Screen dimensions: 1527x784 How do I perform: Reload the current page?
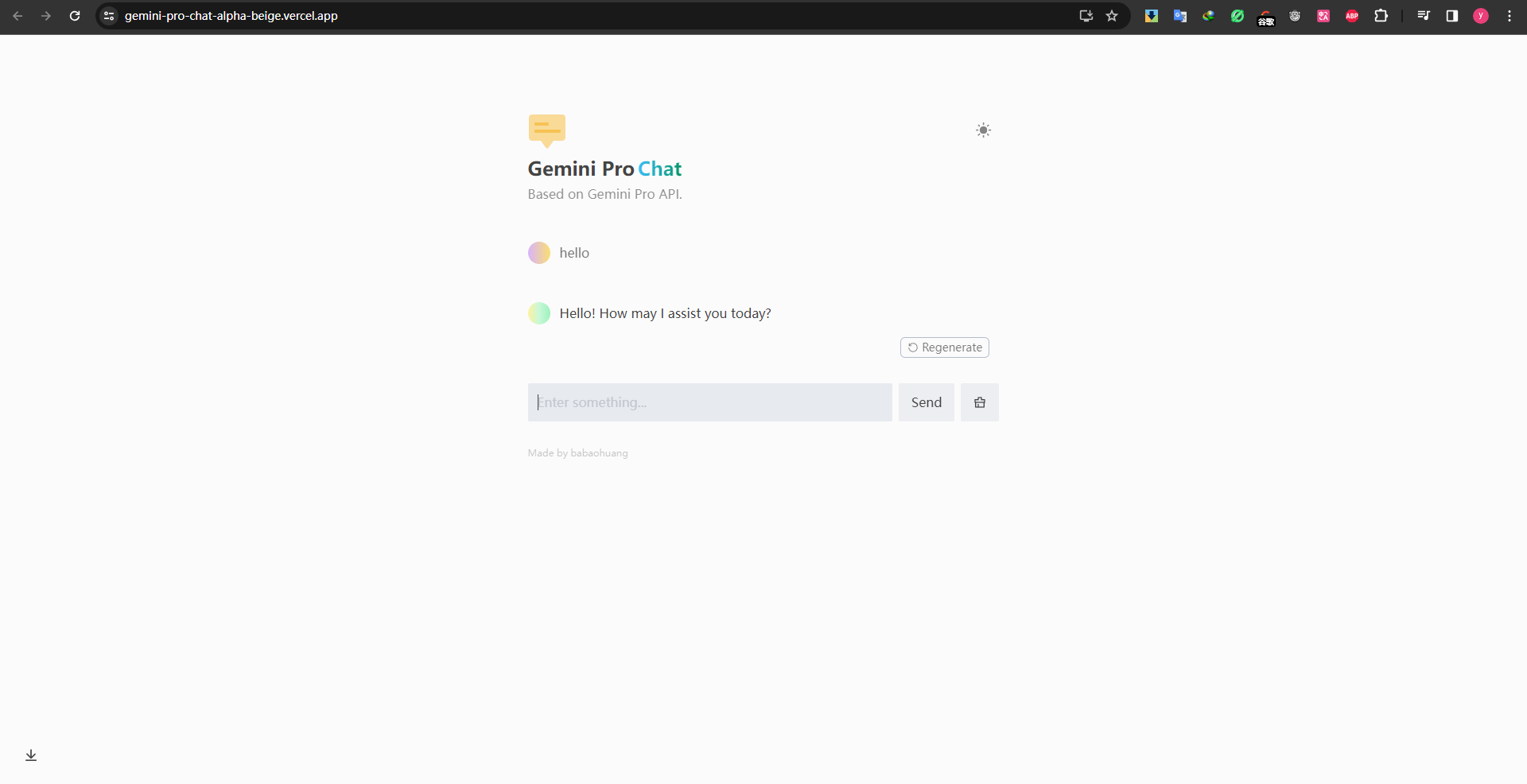75,16
